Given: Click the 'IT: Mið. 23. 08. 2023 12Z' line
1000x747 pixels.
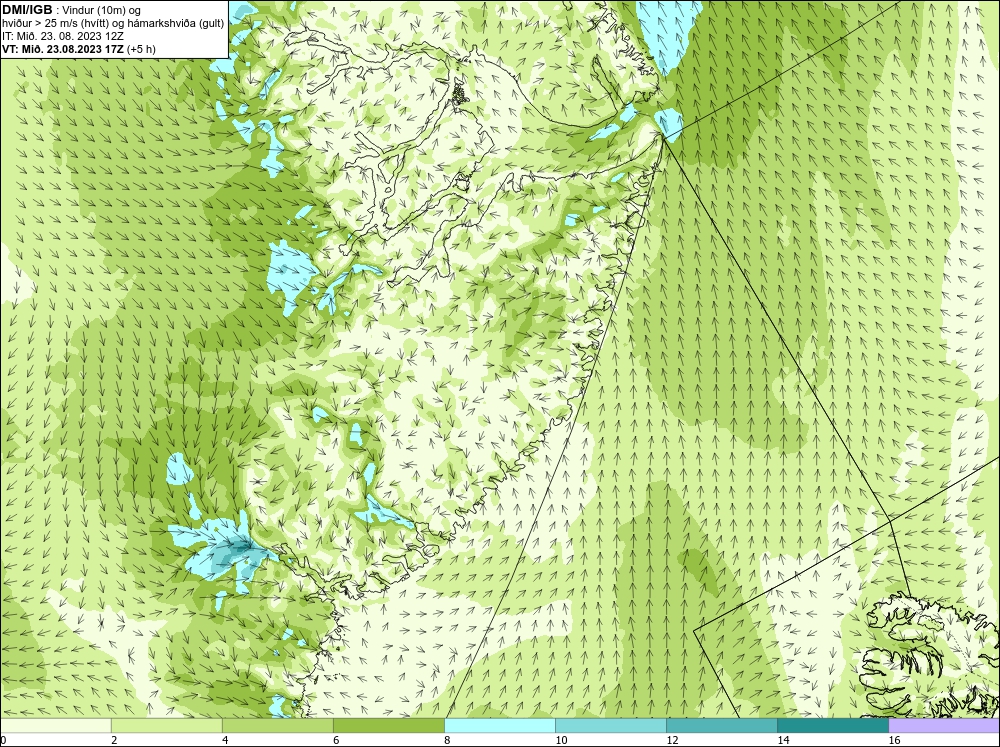Looking at the screenshot, I should click(x=63, y=36).
